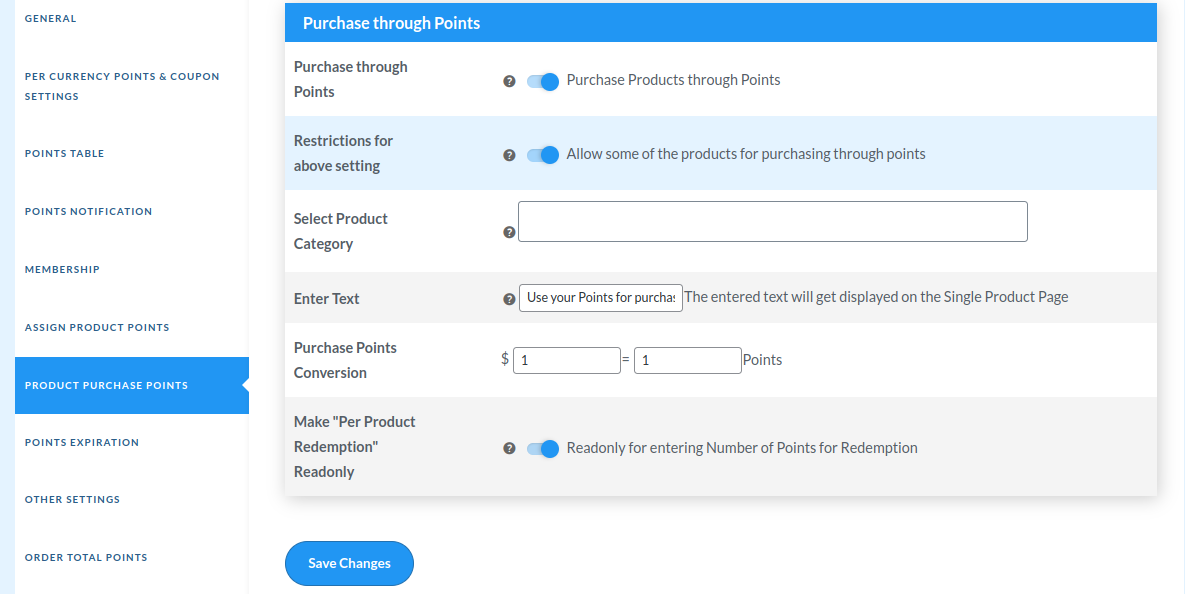Viewport: 1185px width, 594px height.
Task: Disable Readonly for Number of Points for Redemption
Action: (541, 448)
